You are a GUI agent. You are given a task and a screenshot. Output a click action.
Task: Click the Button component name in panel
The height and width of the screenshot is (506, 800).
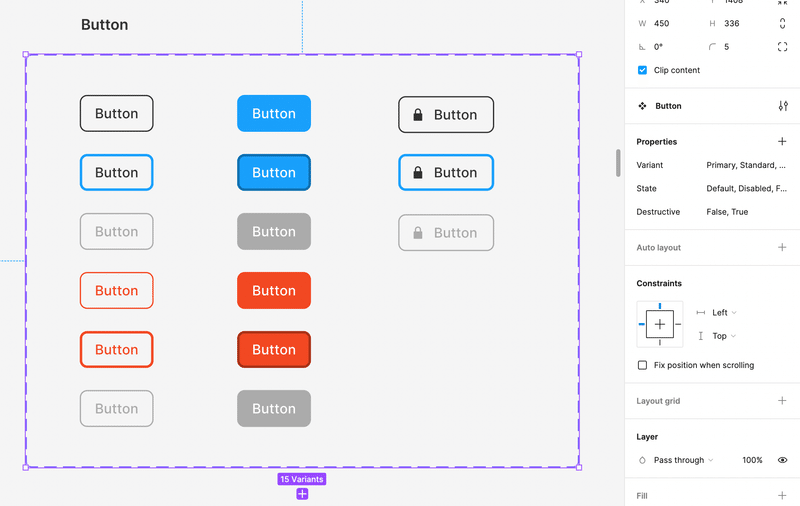tap(668, 106)
